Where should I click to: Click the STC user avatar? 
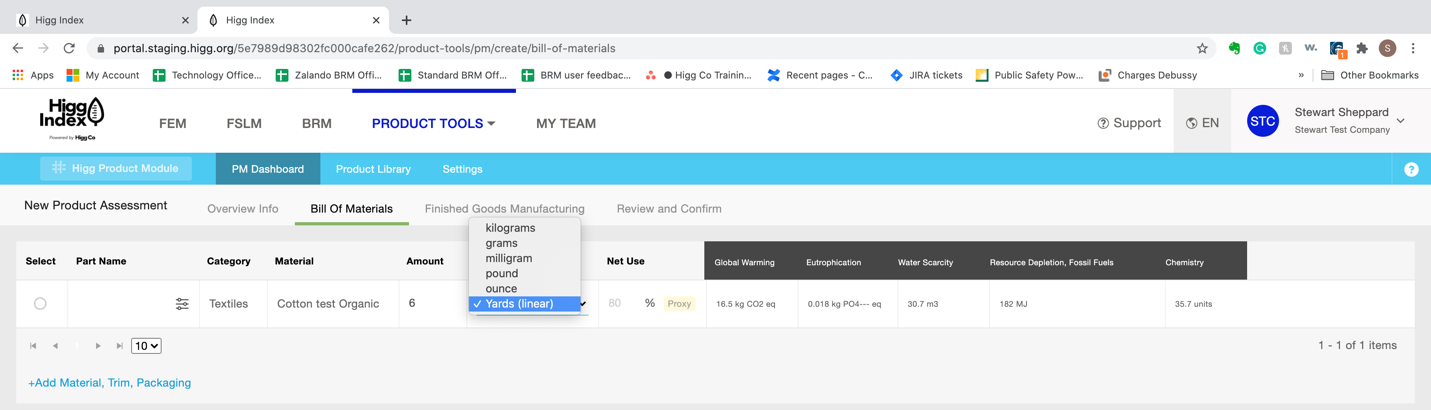pos(1263,122)
